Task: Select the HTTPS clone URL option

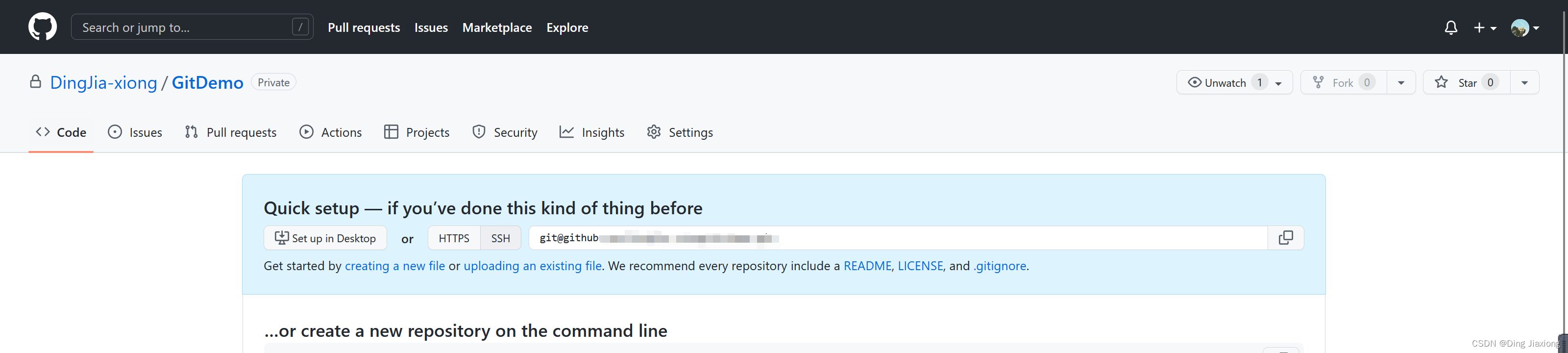Action: (454, 238)
